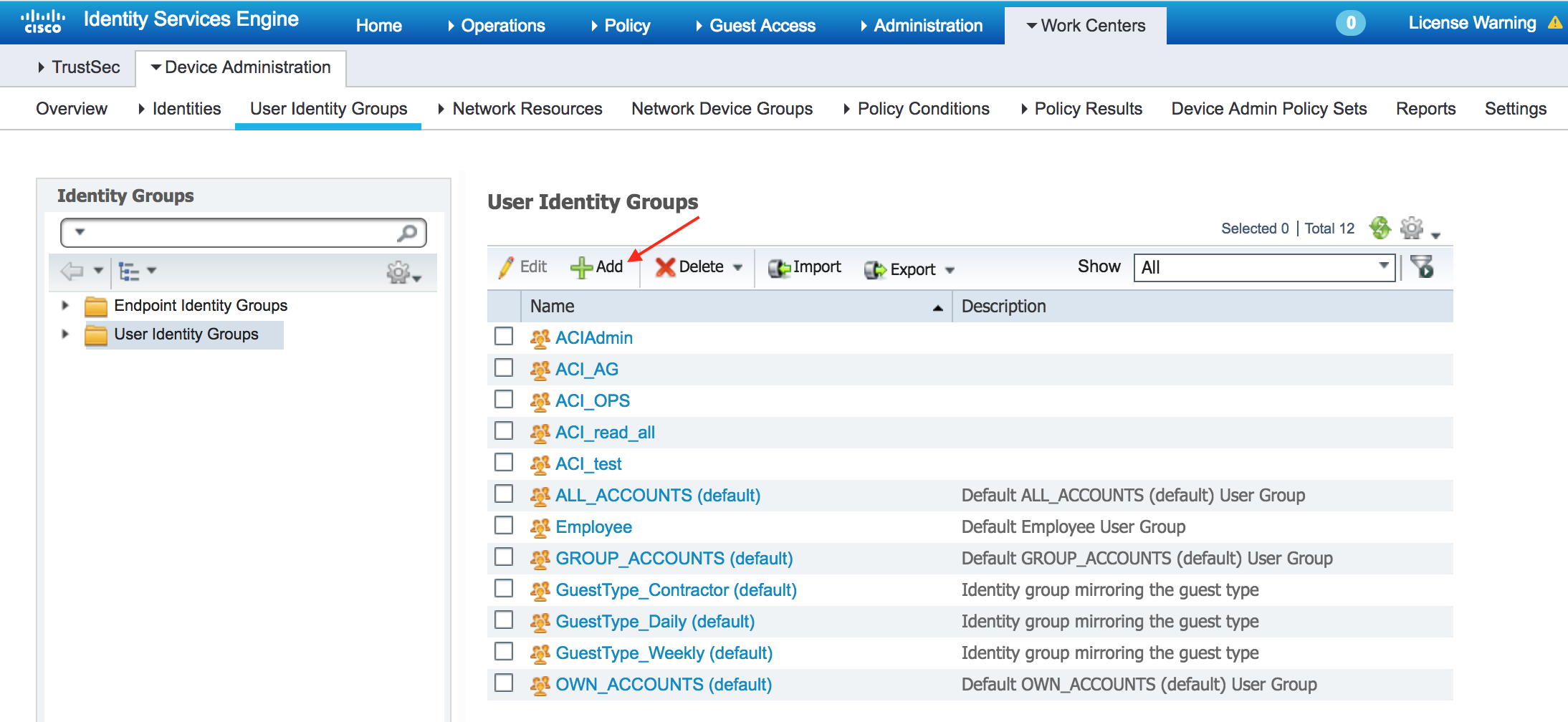This screenshot has height=722, width=1568.
Task: Click the Import icon in toolbar
Action: [778, 268]
